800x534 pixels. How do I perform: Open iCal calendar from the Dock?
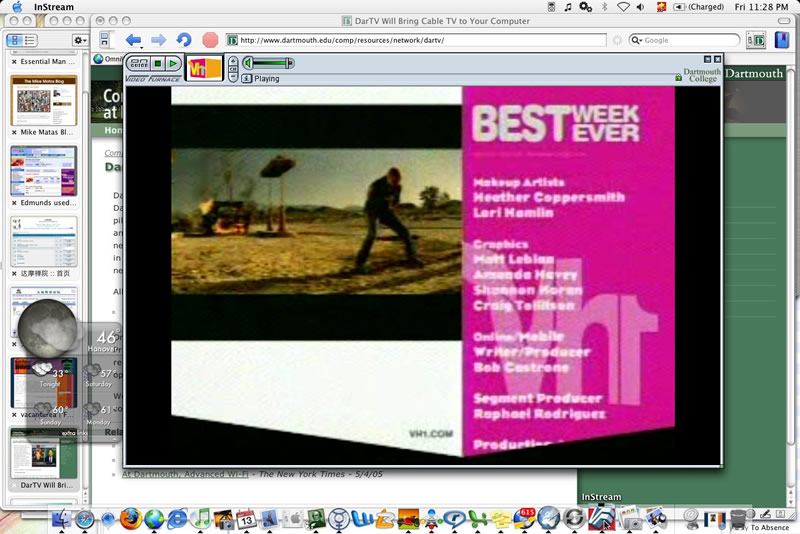pyautogui.click(x=246, y=519)
